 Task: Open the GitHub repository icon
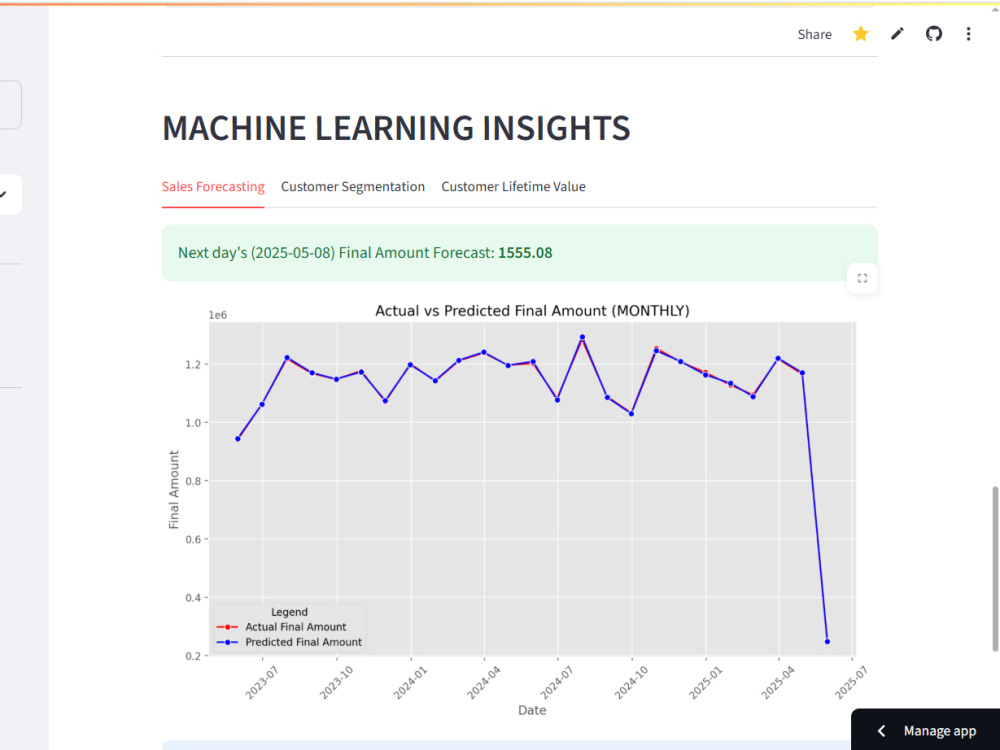tap(934, 34)
